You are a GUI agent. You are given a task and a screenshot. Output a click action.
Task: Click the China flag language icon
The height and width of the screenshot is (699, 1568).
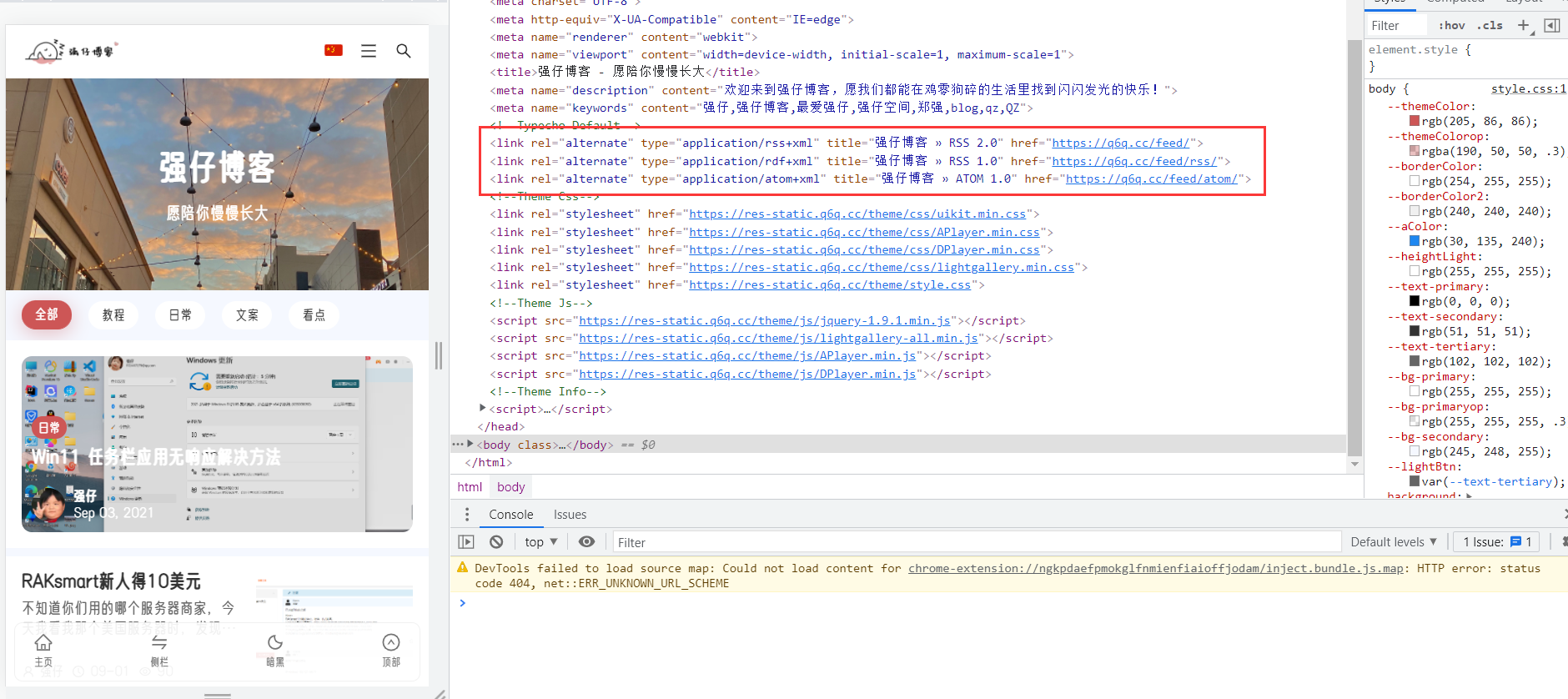tap(334, 50)
